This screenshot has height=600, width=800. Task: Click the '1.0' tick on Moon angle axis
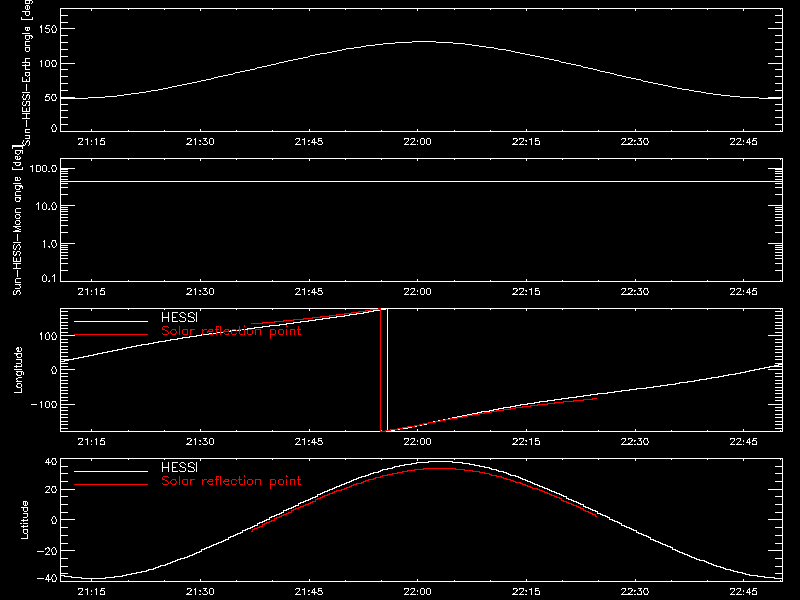[49, 244]
